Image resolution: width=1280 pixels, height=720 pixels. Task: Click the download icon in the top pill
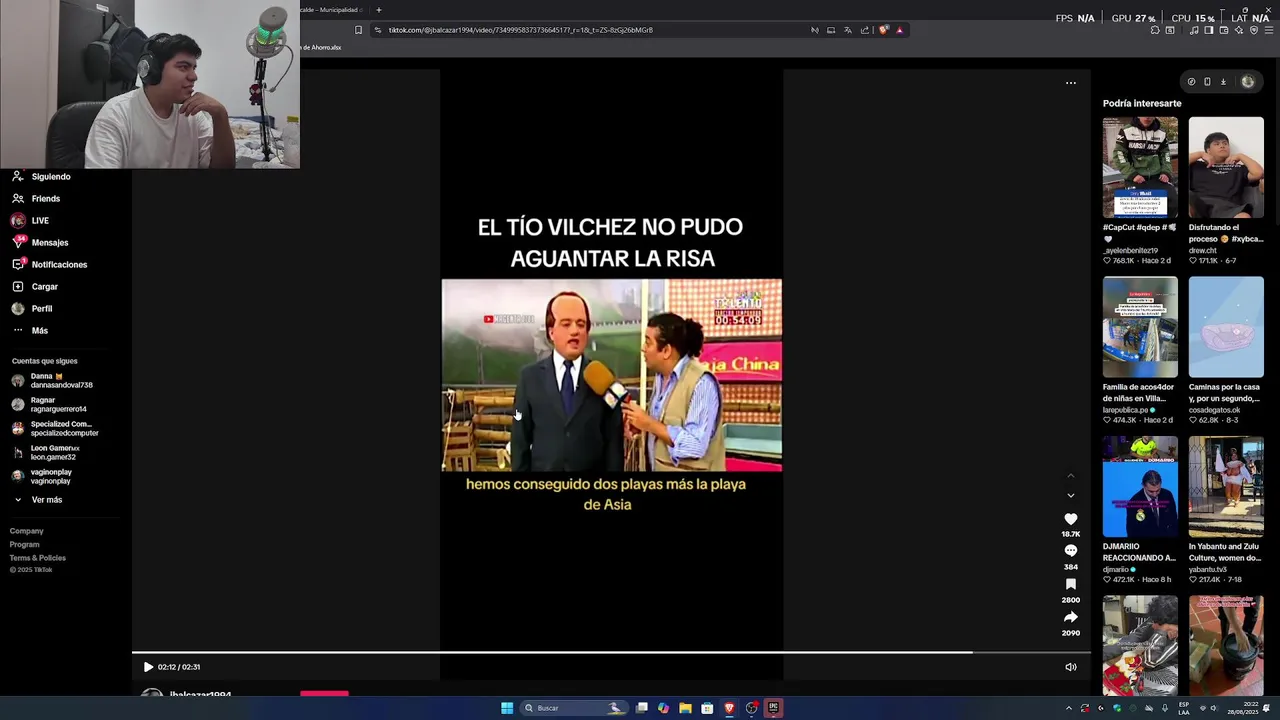[x=1223, y=82]
